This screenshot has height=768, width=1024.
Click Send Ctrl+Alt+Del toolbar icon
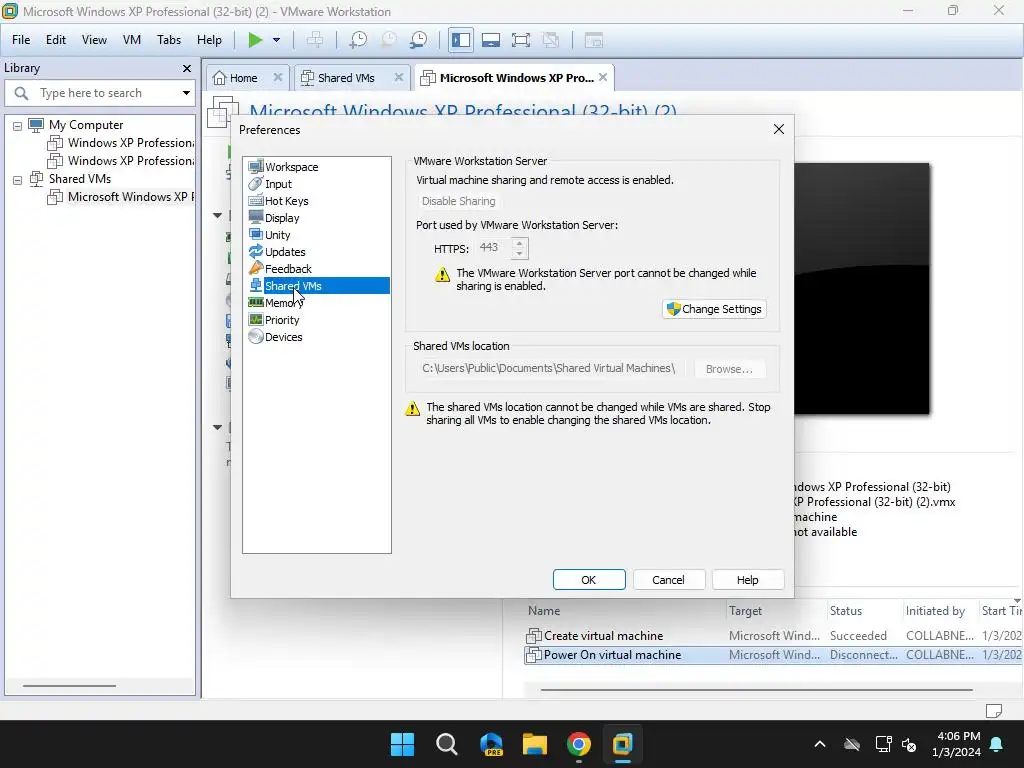(315, 40)
